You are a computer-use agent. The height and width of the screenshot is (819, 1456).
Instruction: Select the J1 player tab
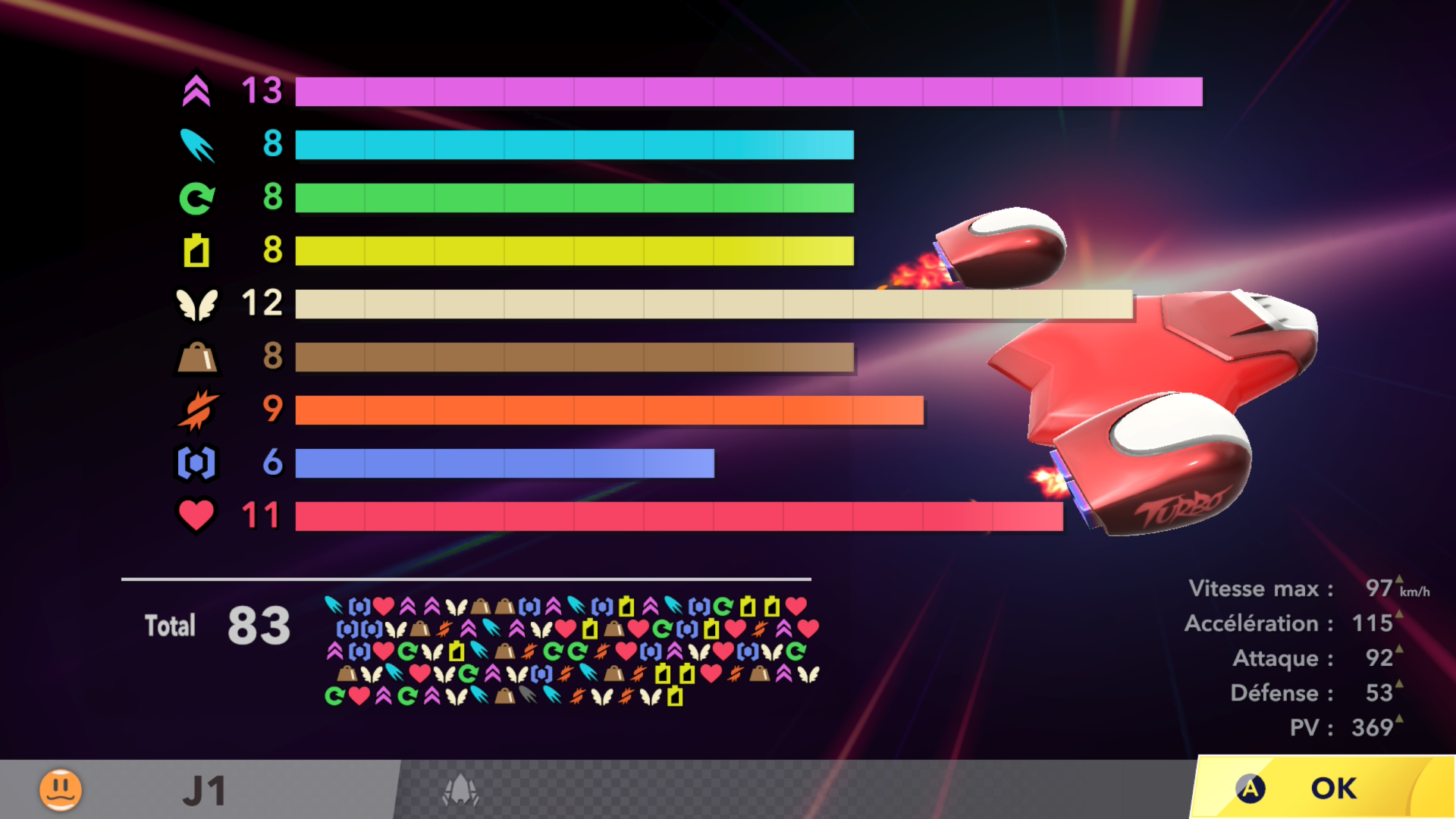(205, 791)
